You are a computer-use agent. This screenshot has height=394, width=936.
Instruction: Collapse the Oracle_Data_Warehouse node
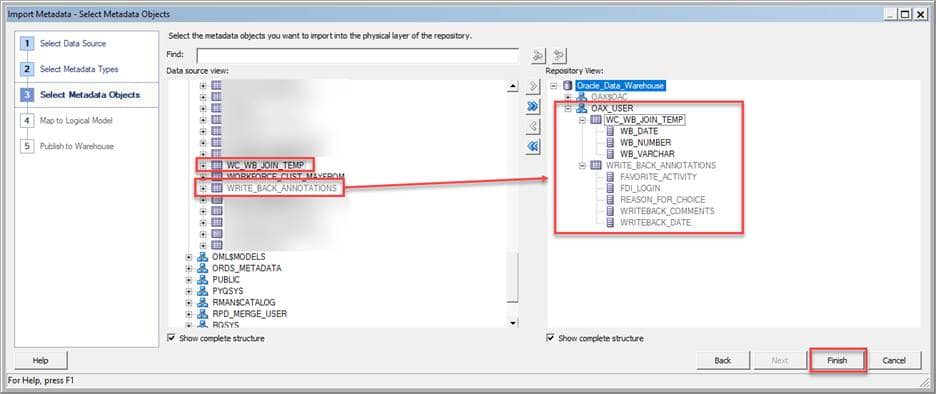pos(553,86)
